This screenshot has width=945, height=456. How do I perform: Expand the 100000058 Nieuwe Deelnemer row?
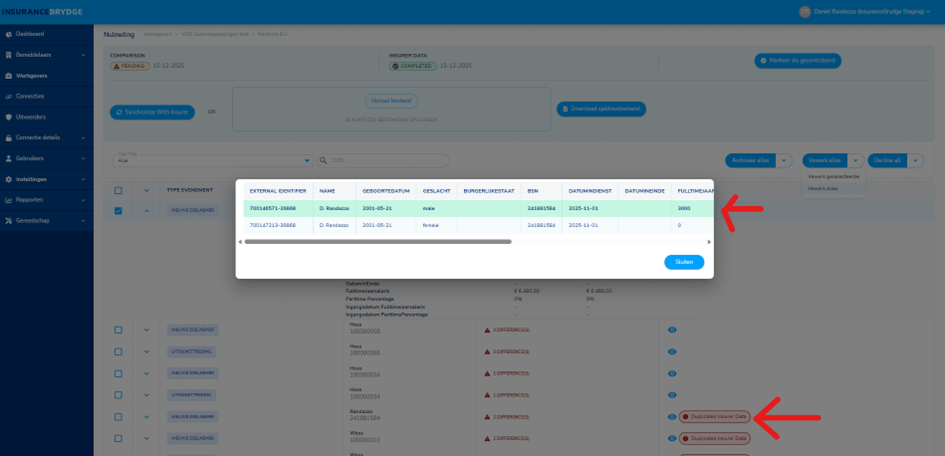(x=146, y=330)
